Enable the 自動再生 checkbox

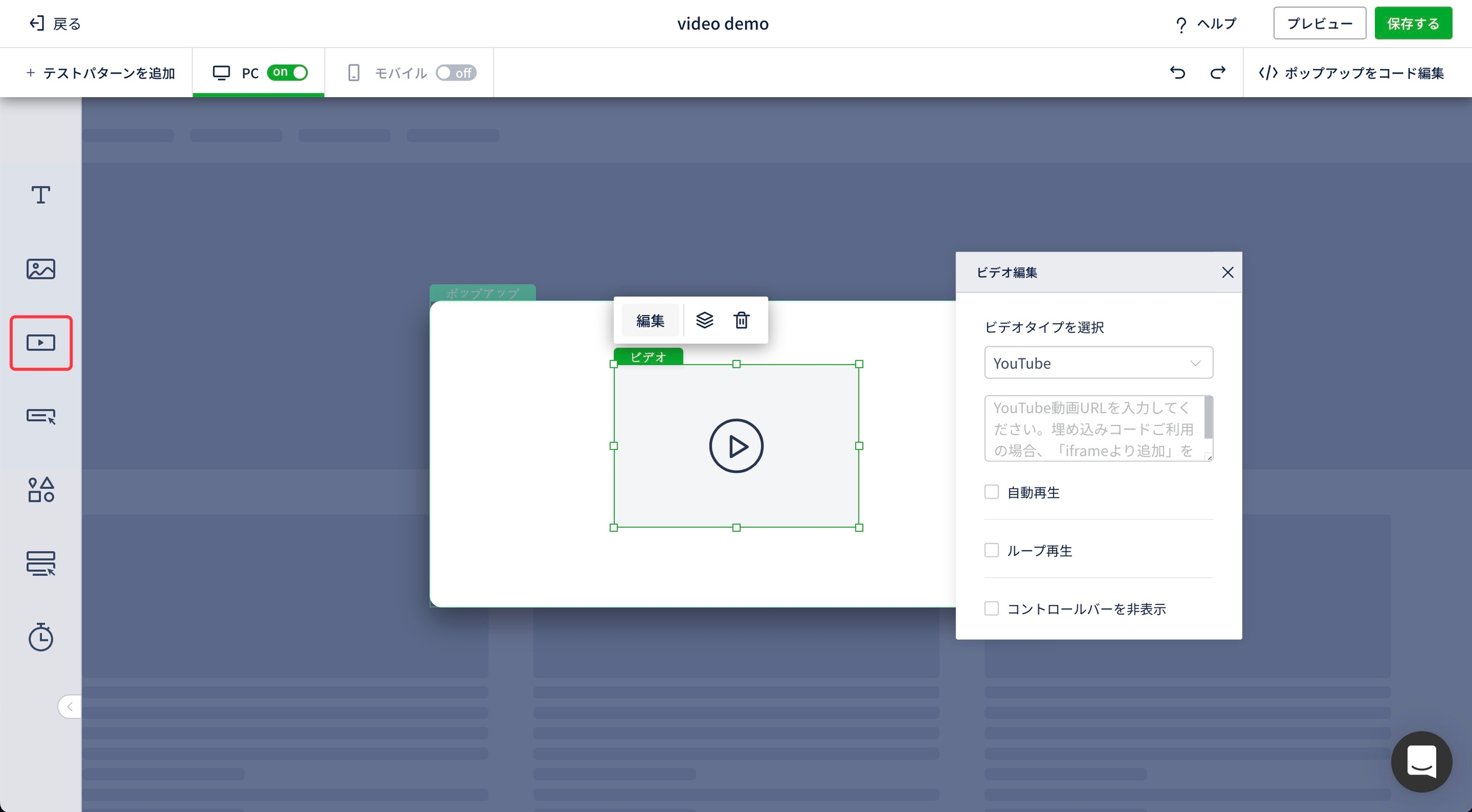tap(992, 492)
